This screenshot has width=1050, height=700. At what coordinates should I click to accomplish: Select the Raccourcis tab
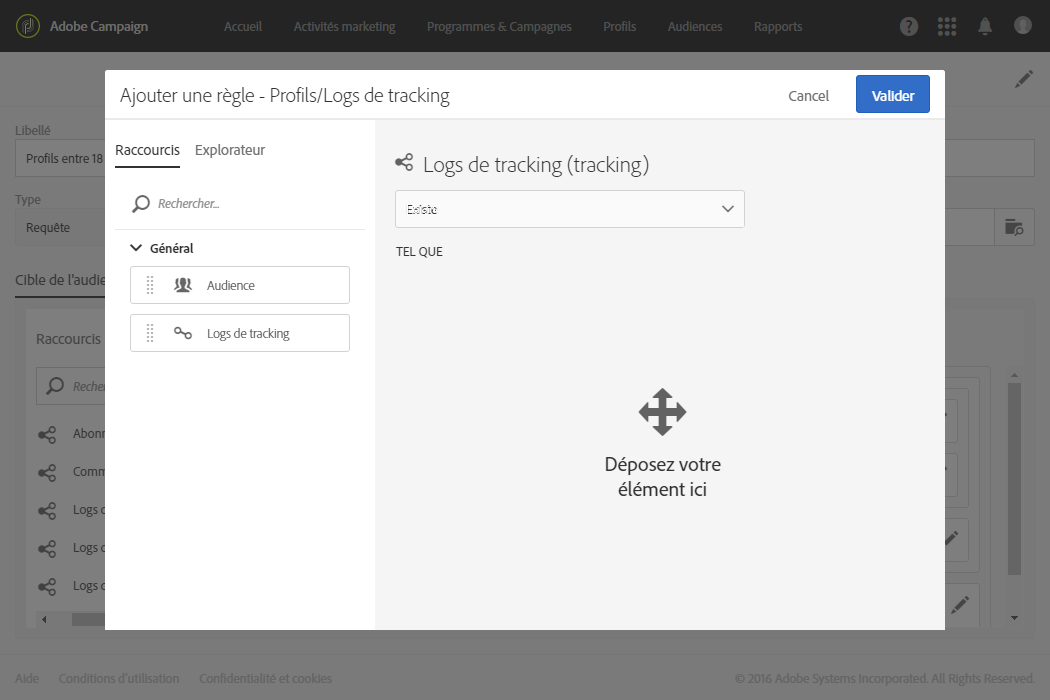(x=147, y=150)
